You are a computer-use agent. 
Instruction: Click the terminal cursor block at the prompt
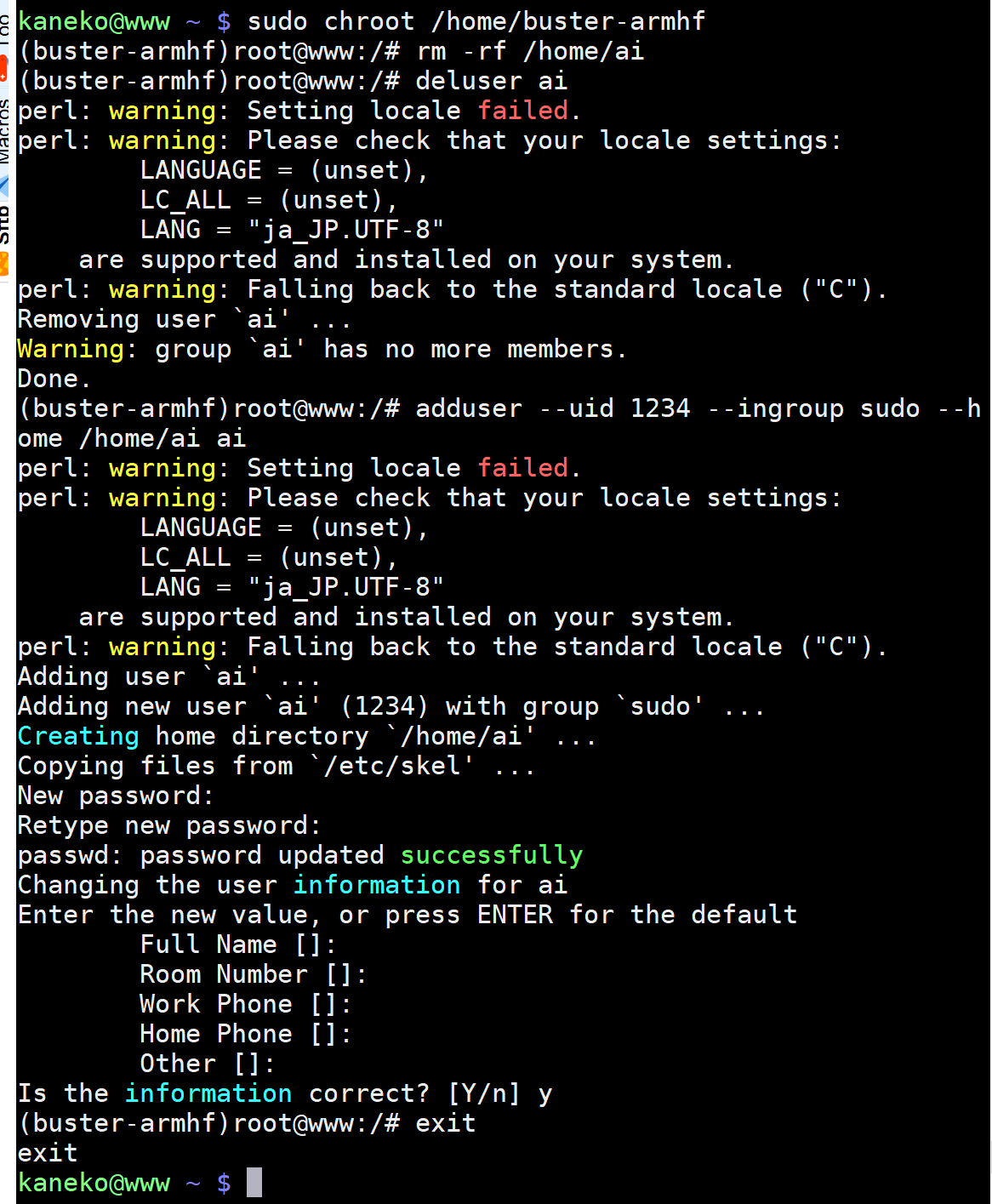tap(254, 1183)
